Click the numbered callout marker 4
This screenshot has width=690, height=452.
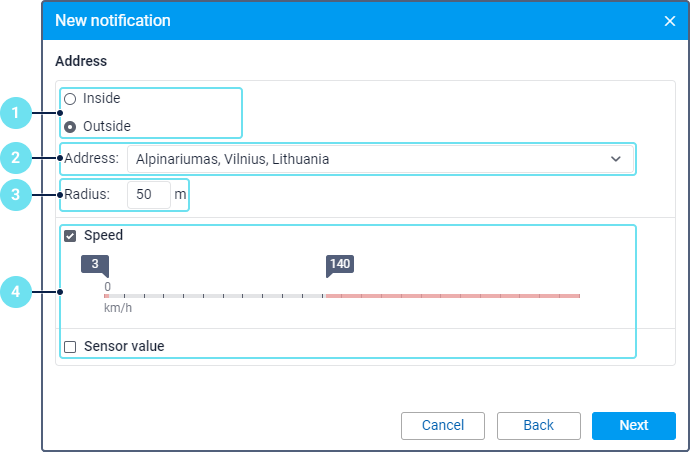coord(17,292)
